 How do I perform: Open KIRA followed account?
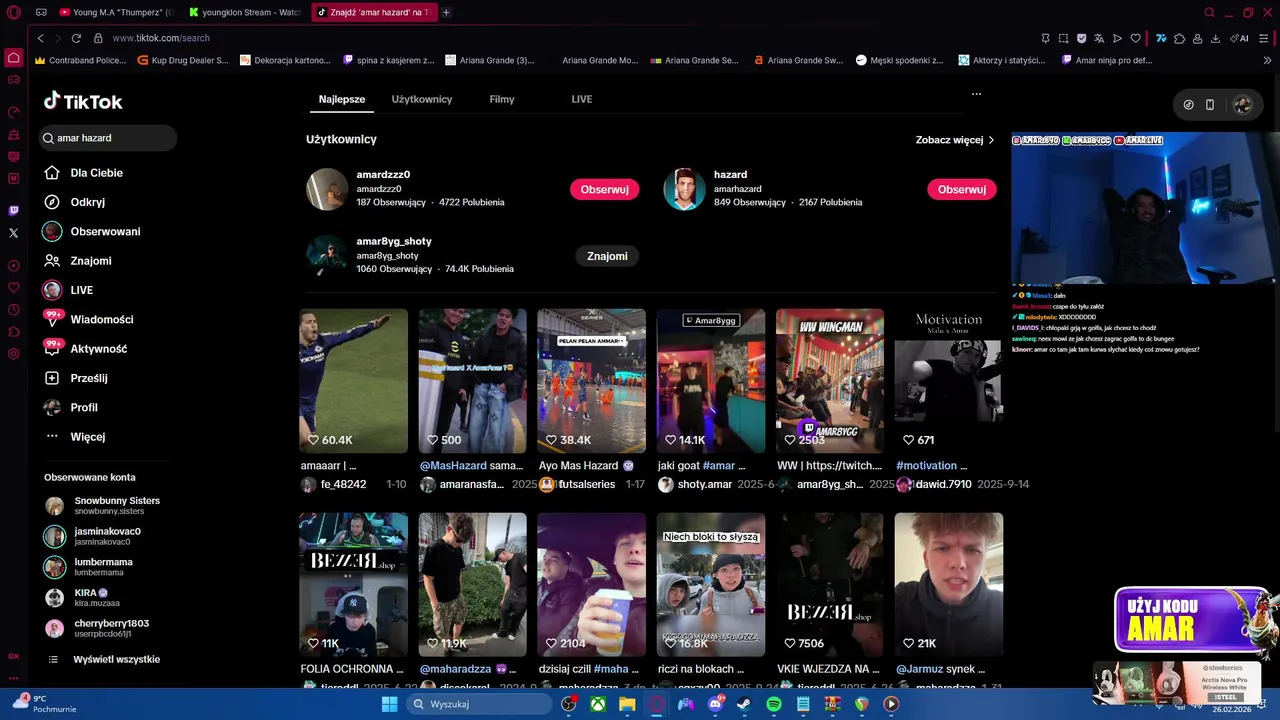pos(84,597)
